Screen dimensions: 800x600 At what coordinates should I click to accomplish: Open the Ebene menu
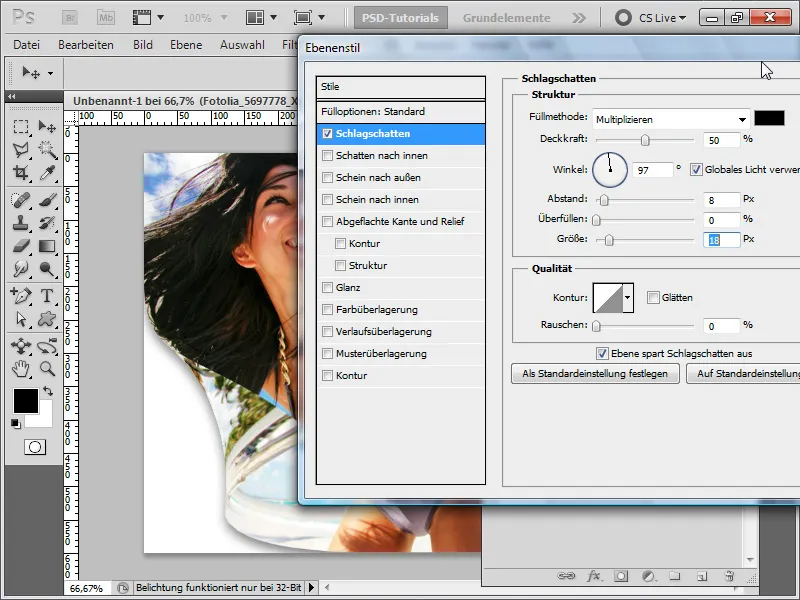(186, 45)
